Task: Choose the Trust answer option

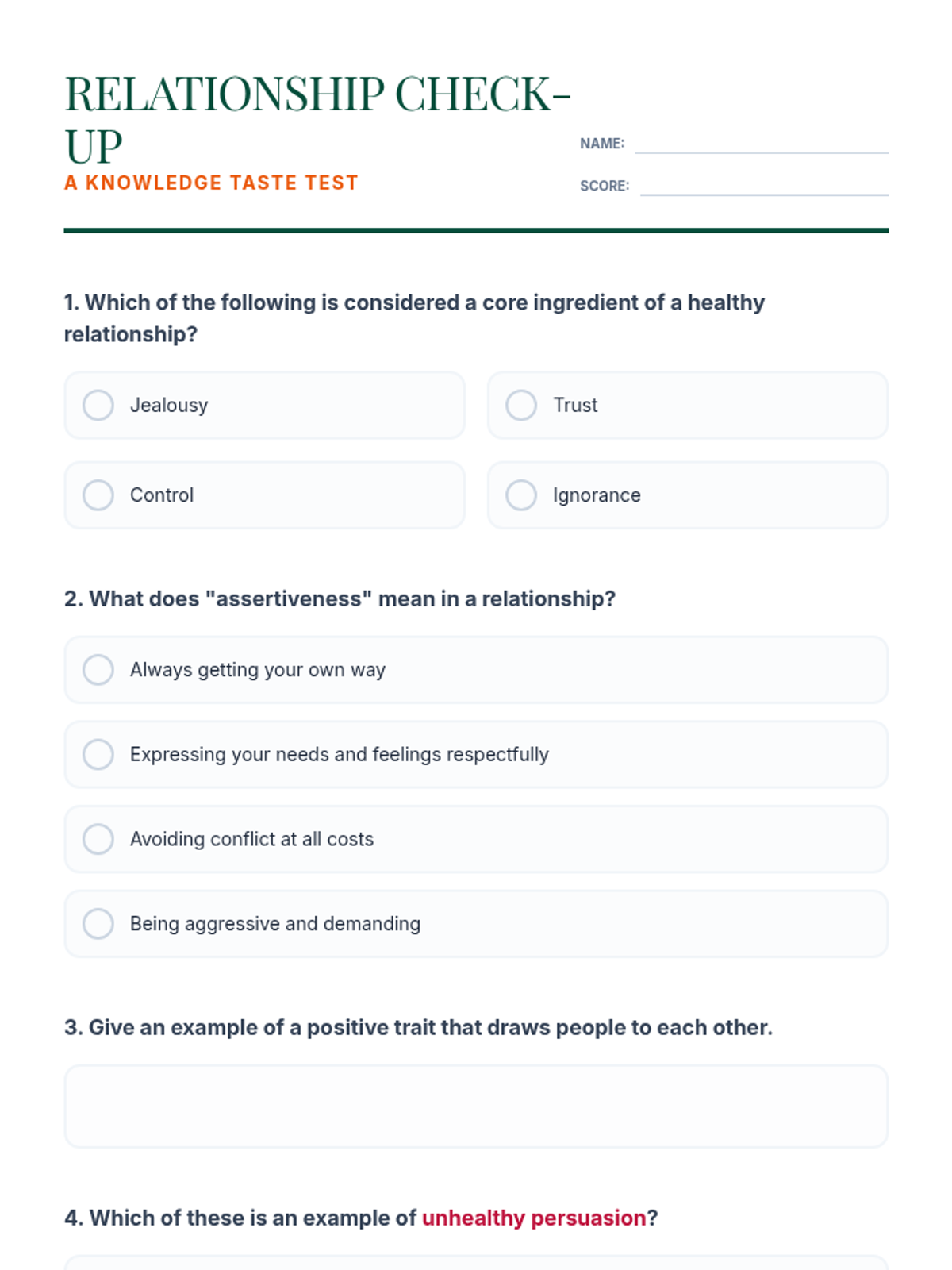Action: (x=521, y=405)
